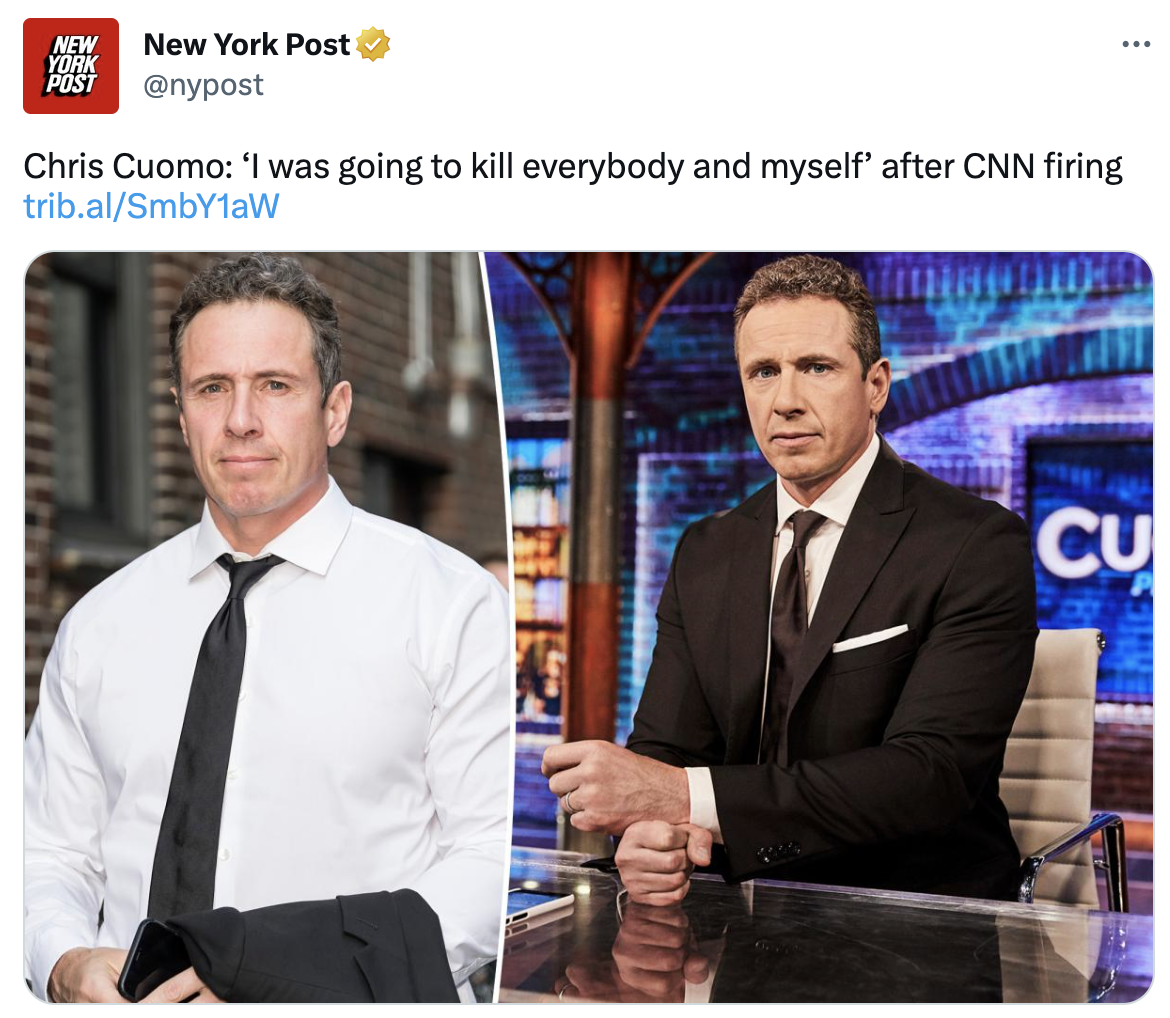
Task: Follow the trib.al/SmbY1aW article link
Action: pyautogui.click(x=151, y=206)
